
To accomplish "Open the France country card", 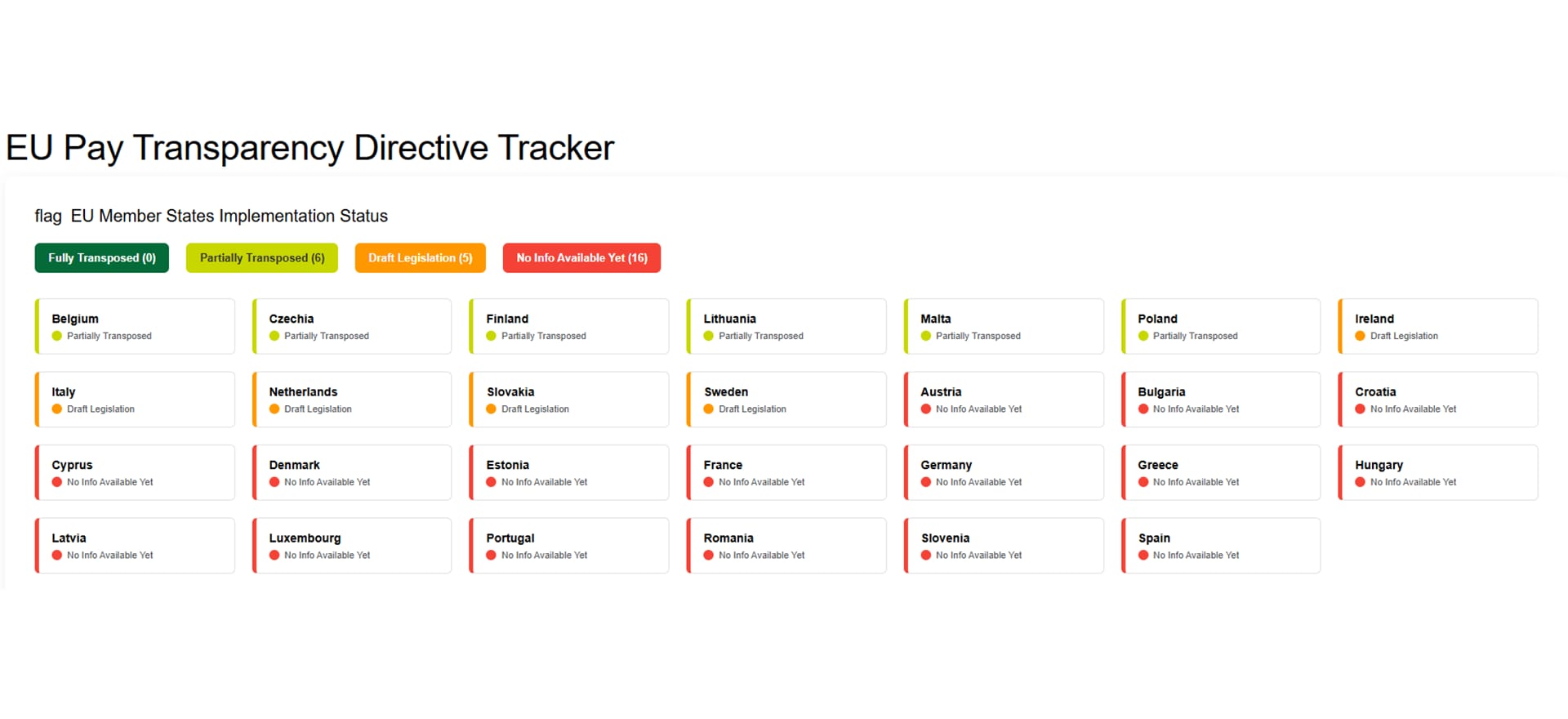I will 786,472.
